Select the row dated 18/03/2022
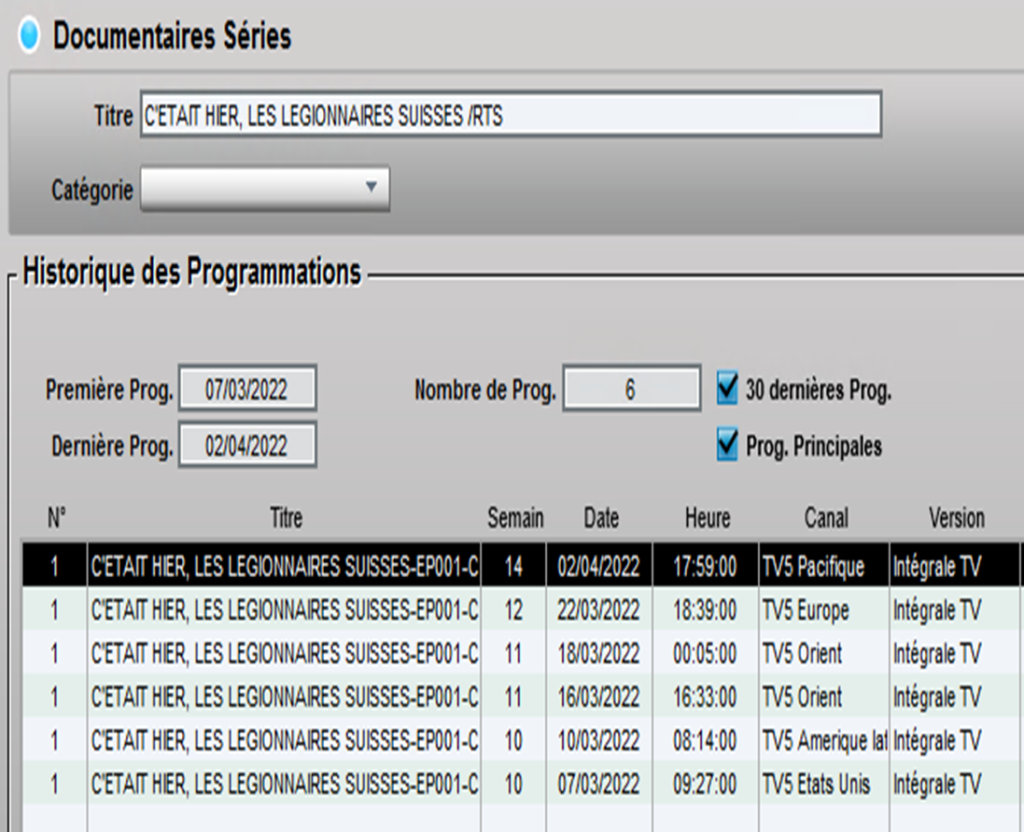This screenshot has height=832, width=1024. click(522, 653)
